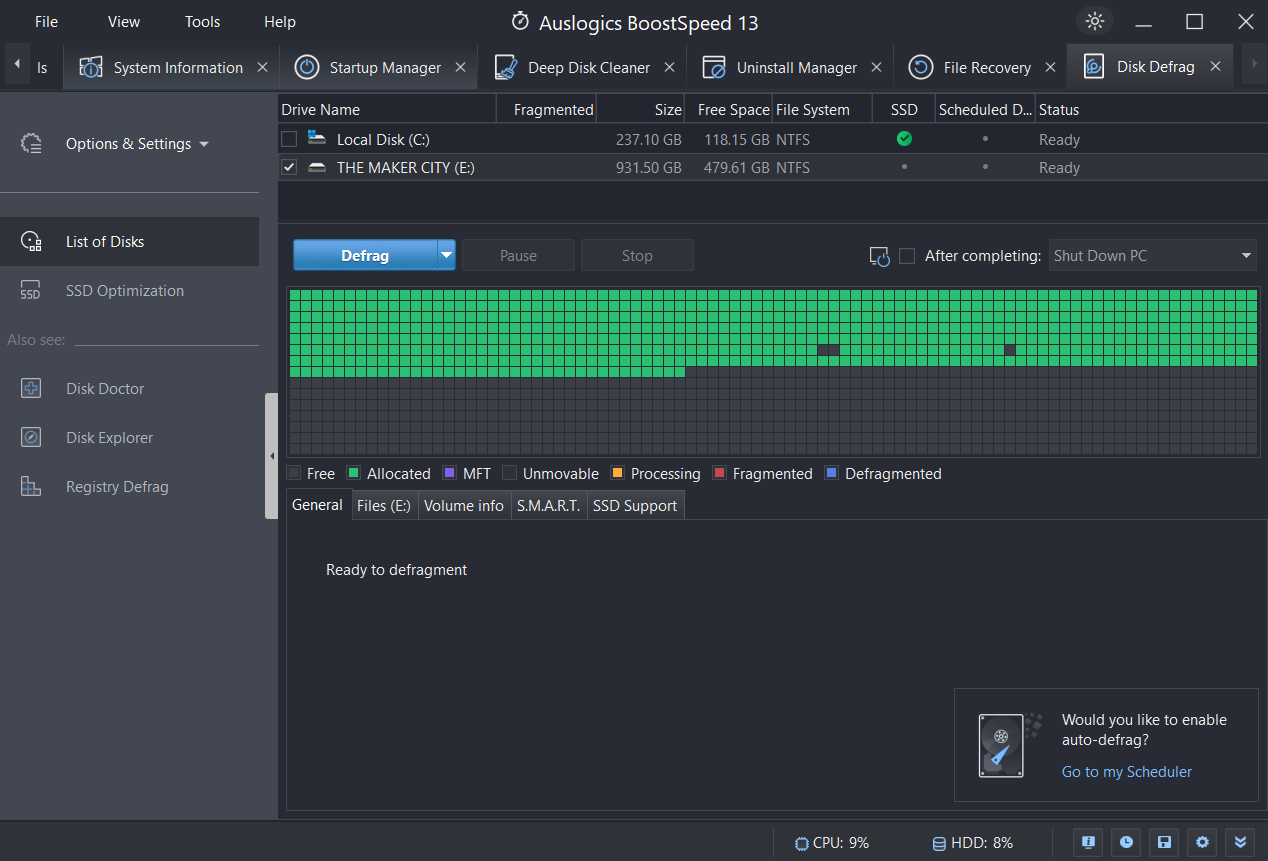Switch to the Files (E:) tab
The width and height of the screenshot is (1268, 861).
(x=384, y=505)
